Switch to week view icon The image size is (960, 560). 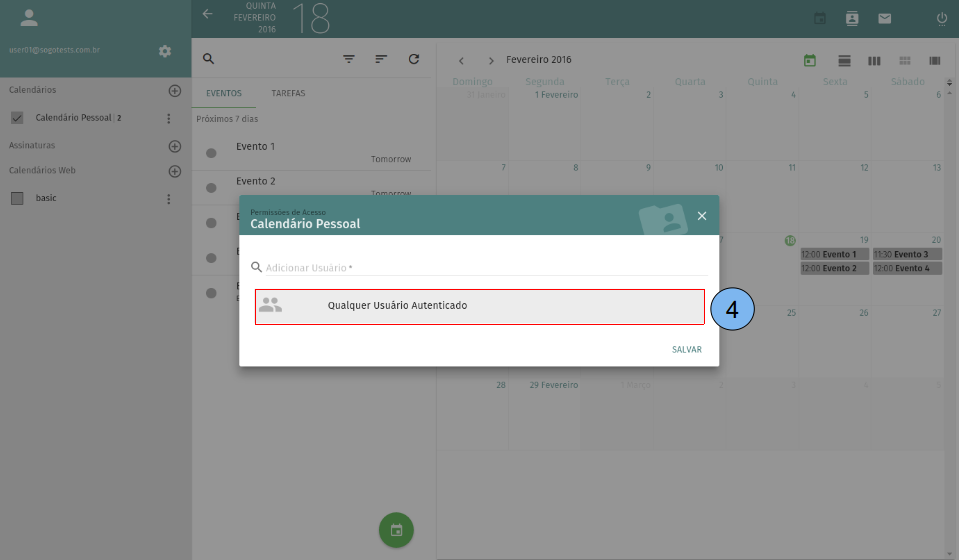874,61
